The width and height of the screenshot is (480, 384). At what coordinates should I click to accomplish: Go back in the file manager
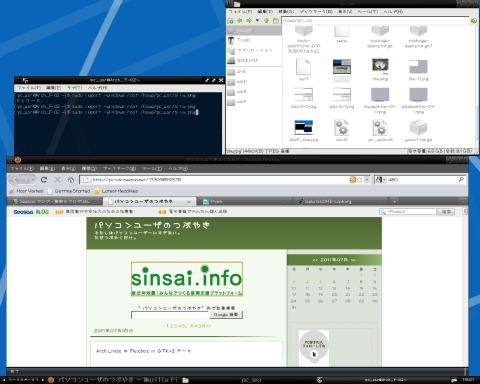tap(240, 21)
